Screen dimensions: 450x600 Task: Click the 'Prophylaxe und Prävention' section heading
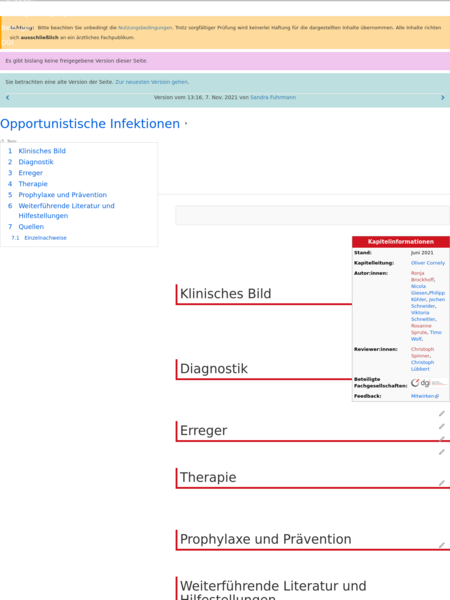point(265,539)
